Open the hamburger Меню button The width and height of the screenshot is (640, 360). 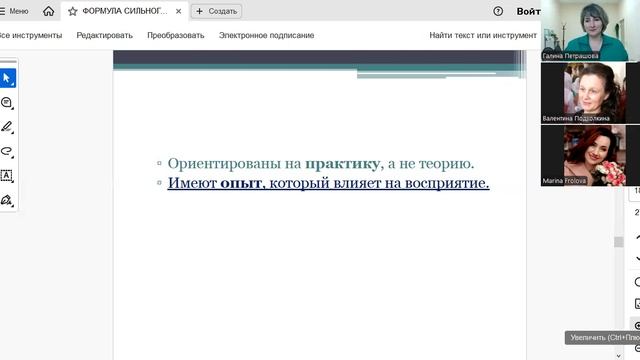14,11
